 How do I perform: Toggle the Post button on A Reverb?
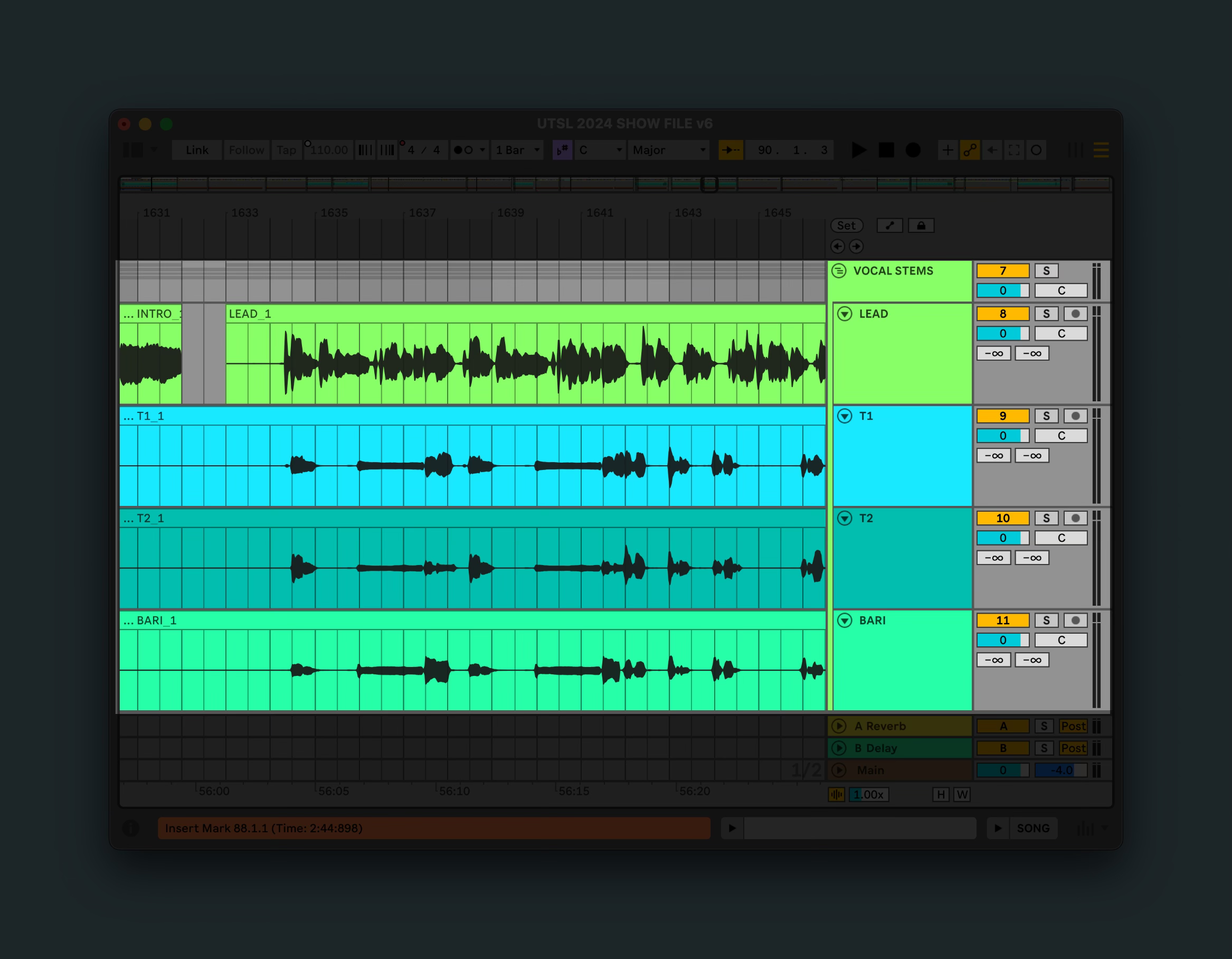[x=1073, y=726]
